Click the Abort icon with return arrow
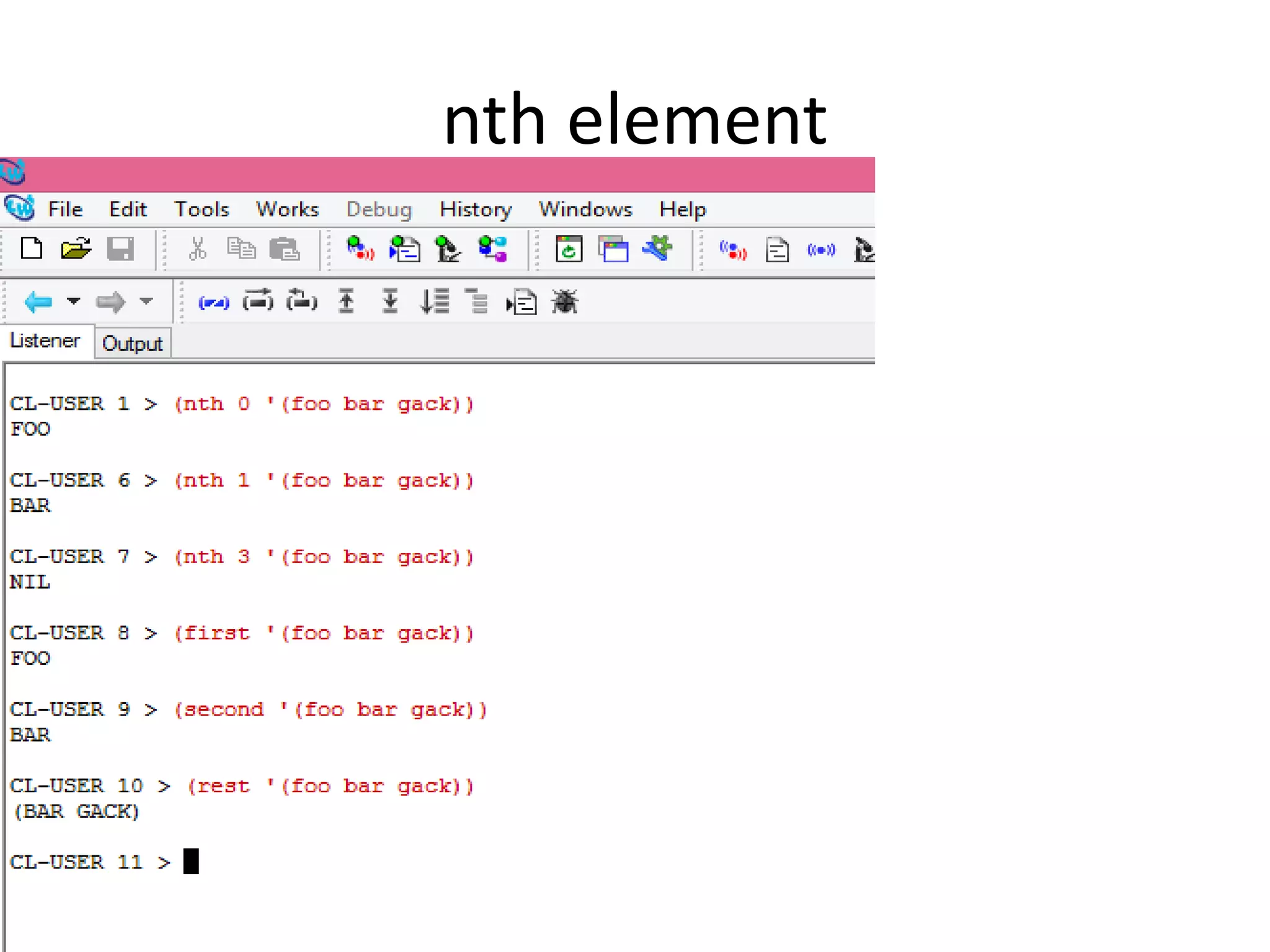Viewport: 1270px width, 952px height. 302,301
